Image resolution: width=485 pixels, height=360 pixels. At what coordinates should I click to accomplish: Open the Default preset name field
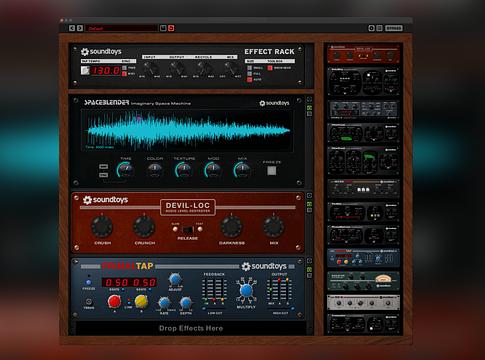[121, 28]
